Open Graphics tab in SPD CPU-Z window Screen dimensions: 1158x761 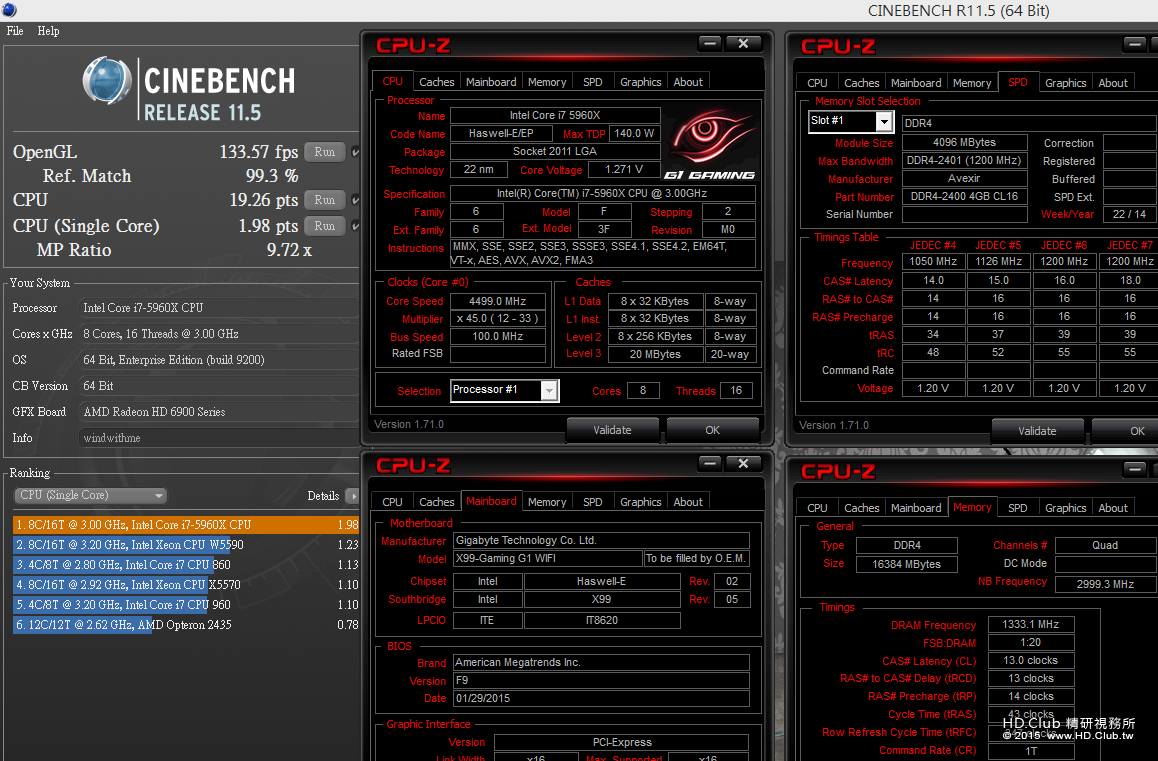pos(1066,83)
